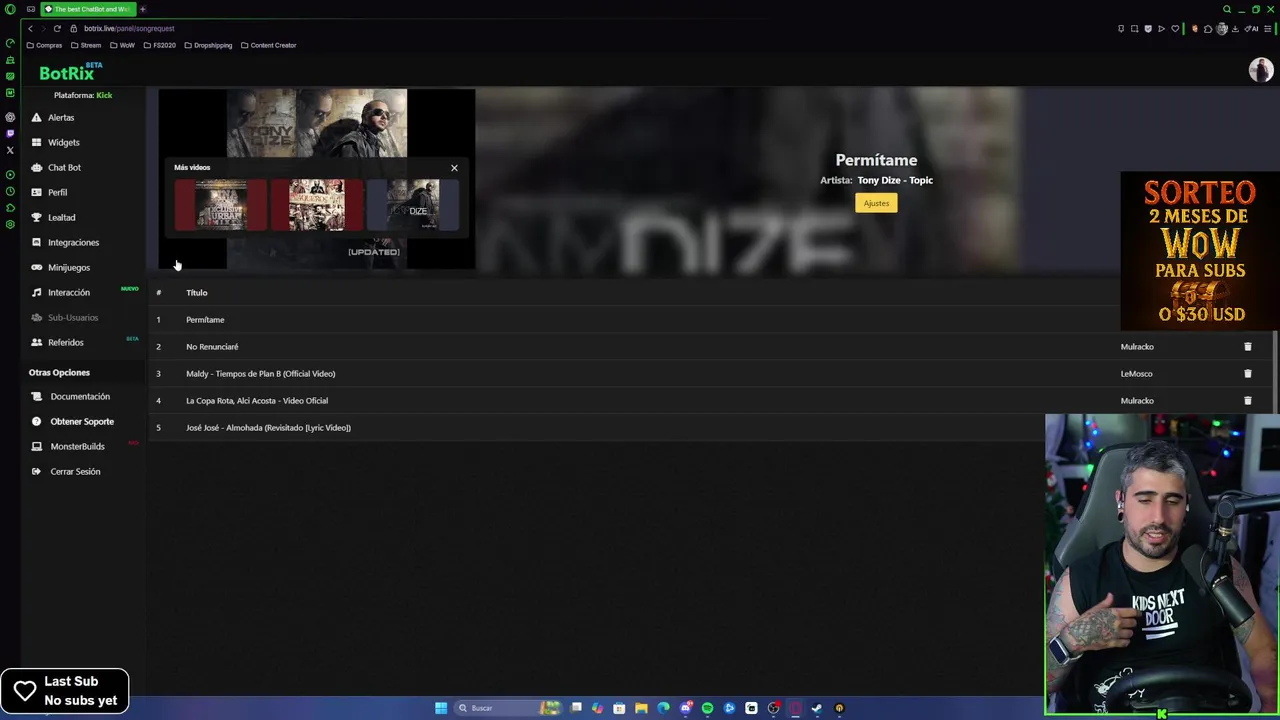Open the Chat Bot section

[64, 167]
